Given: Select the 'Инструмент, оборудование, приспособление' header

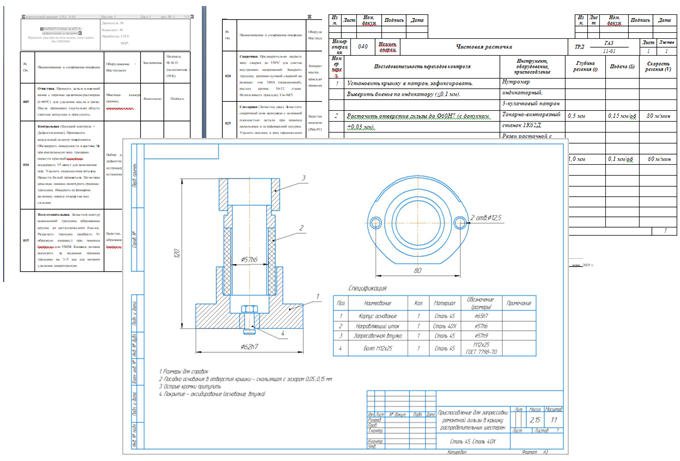Looking at the screenshot, I should coord(532,66).
